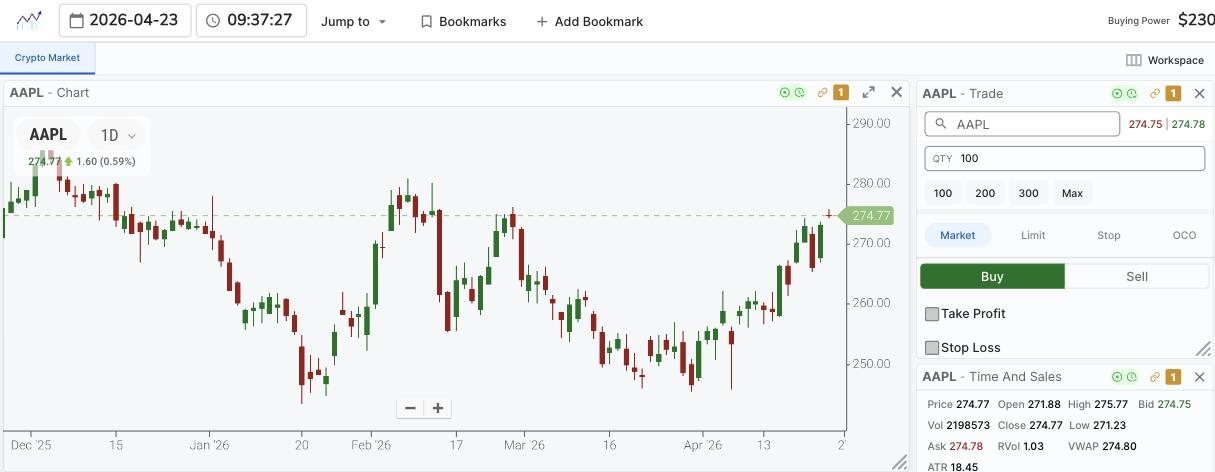Viewport: 1215px width, 472px height.
Task: Click the Chart panel clock sync icon
Action: [799, 93]
